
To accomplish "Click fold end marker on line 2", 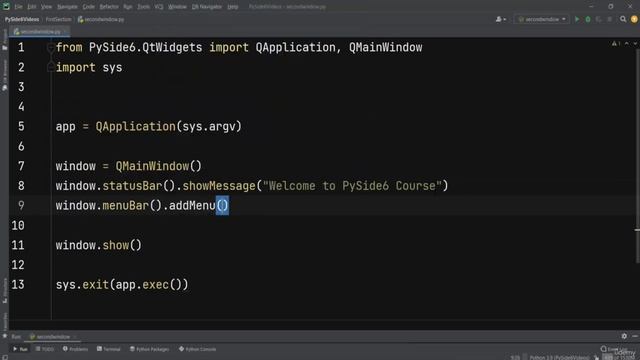I will 51,67.
